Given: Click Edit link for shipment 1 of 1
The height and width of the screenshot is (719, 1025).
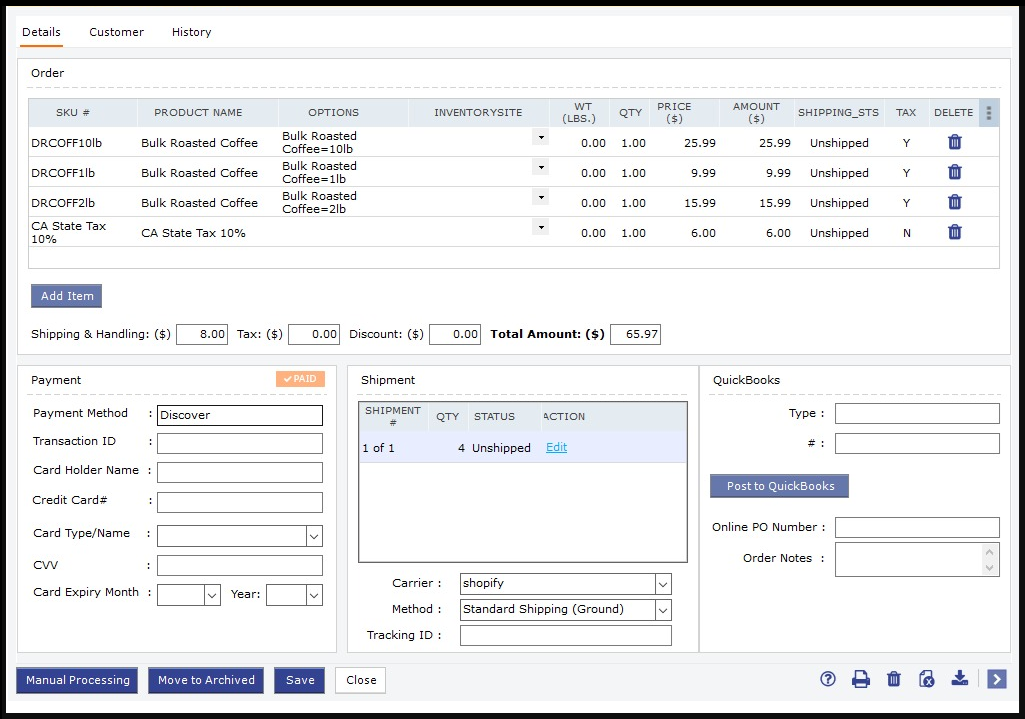Looking at the screenshot, I should [x=556, y=448].
